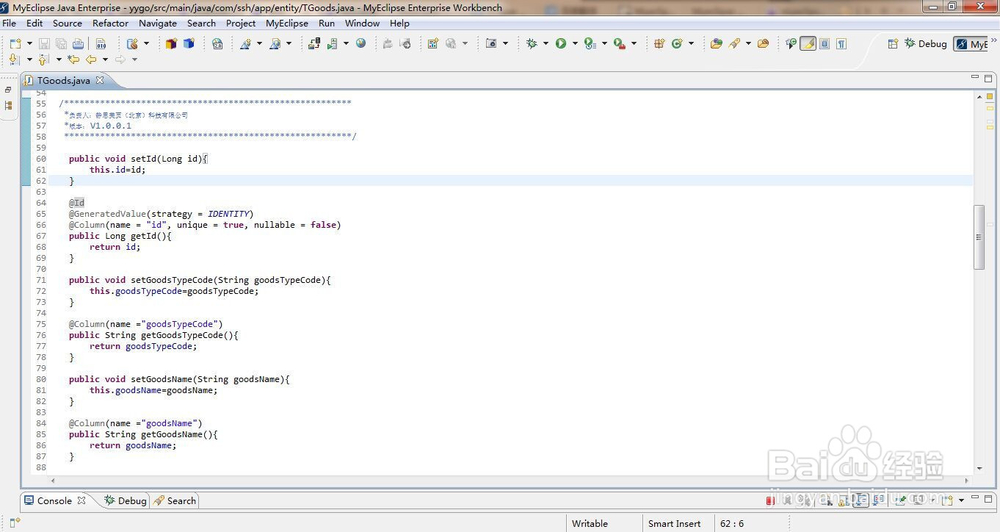
Task: Minimize the editor area
Action: coord(974,77)
